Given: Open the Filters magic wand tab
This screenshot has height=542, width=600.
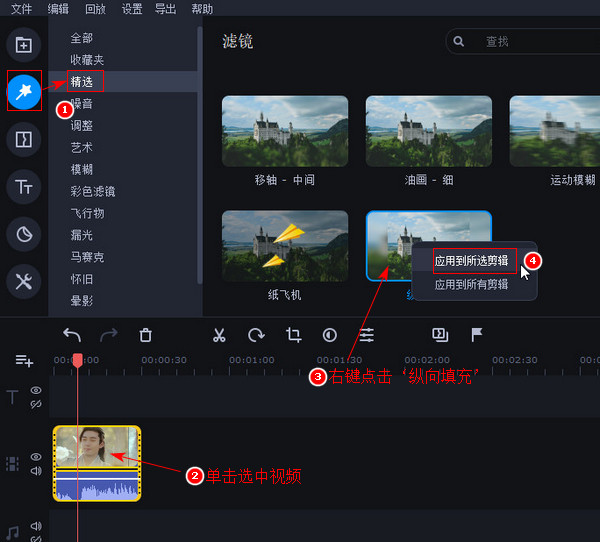Looking at the screenshot, I should (x=24, y=92).
